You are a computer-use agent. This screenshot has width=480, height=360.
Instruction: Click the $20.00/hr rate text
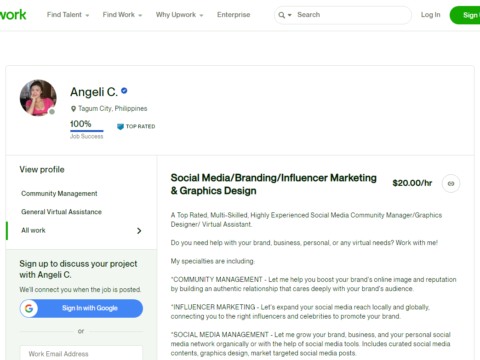(x=412, y=183)
